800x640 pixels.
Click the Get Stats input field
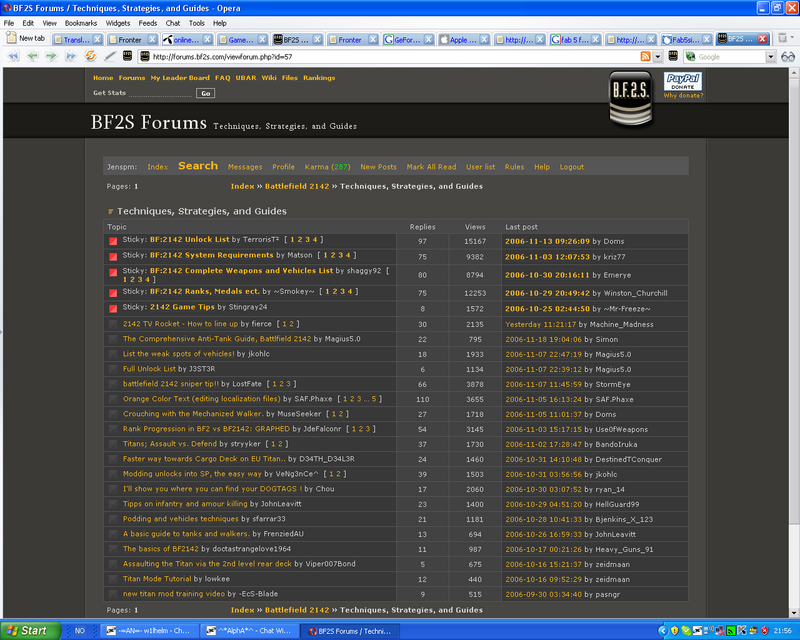pyautogui.click(x=161, y=93)
